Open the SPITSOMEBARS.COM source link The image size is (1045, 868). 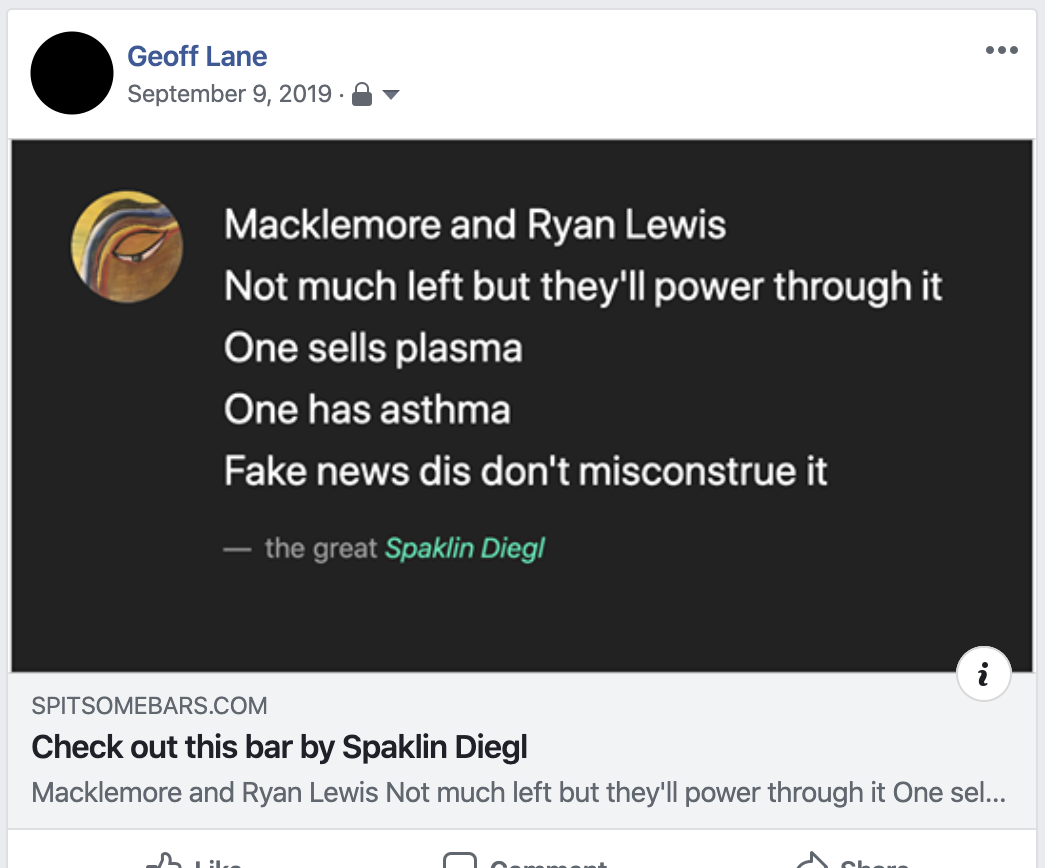click(x=149, y=706)
